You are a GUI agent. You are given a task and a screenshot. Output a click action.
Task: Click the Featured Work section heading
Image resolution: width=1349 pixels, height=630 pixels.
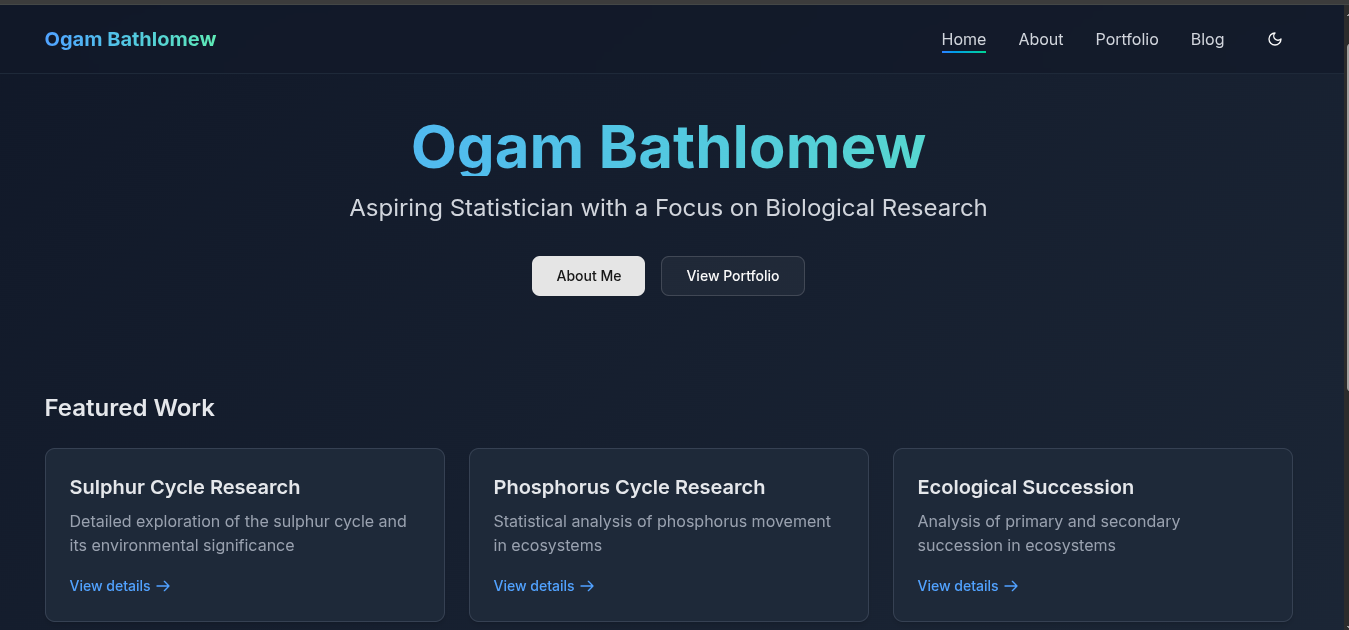point(129,408)
